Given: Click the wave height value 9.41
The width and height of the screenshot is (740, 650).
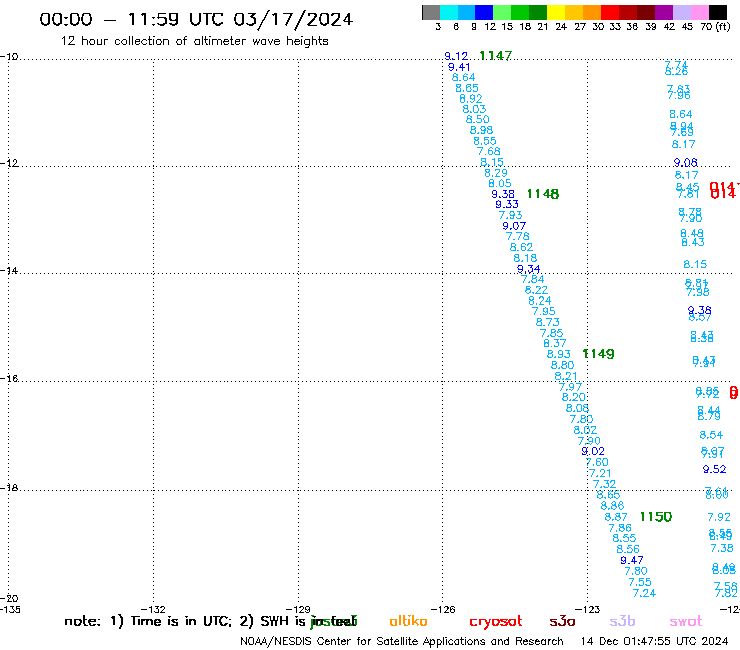Looking at the screenshot, I should [459, 67].
